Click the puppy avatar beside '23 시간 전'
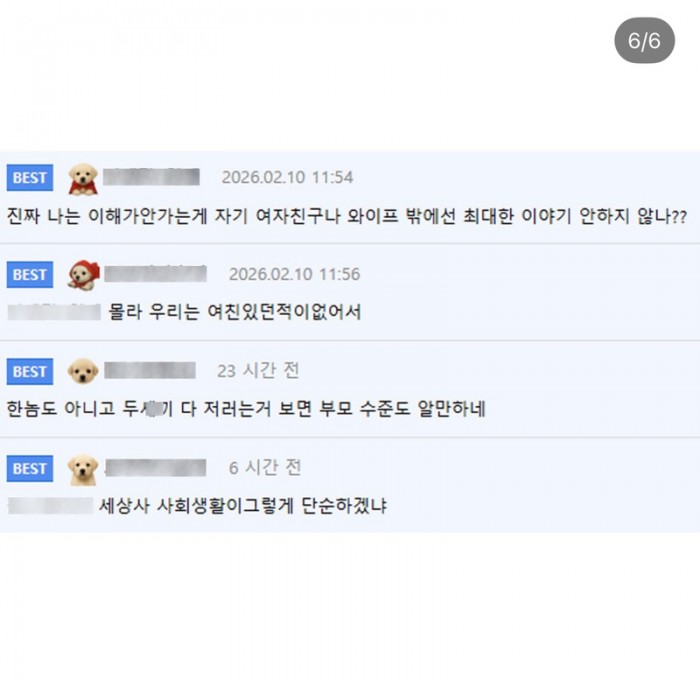Image resolution: width=700 pixels, height=686 pixels. click(x=83, y=372)
